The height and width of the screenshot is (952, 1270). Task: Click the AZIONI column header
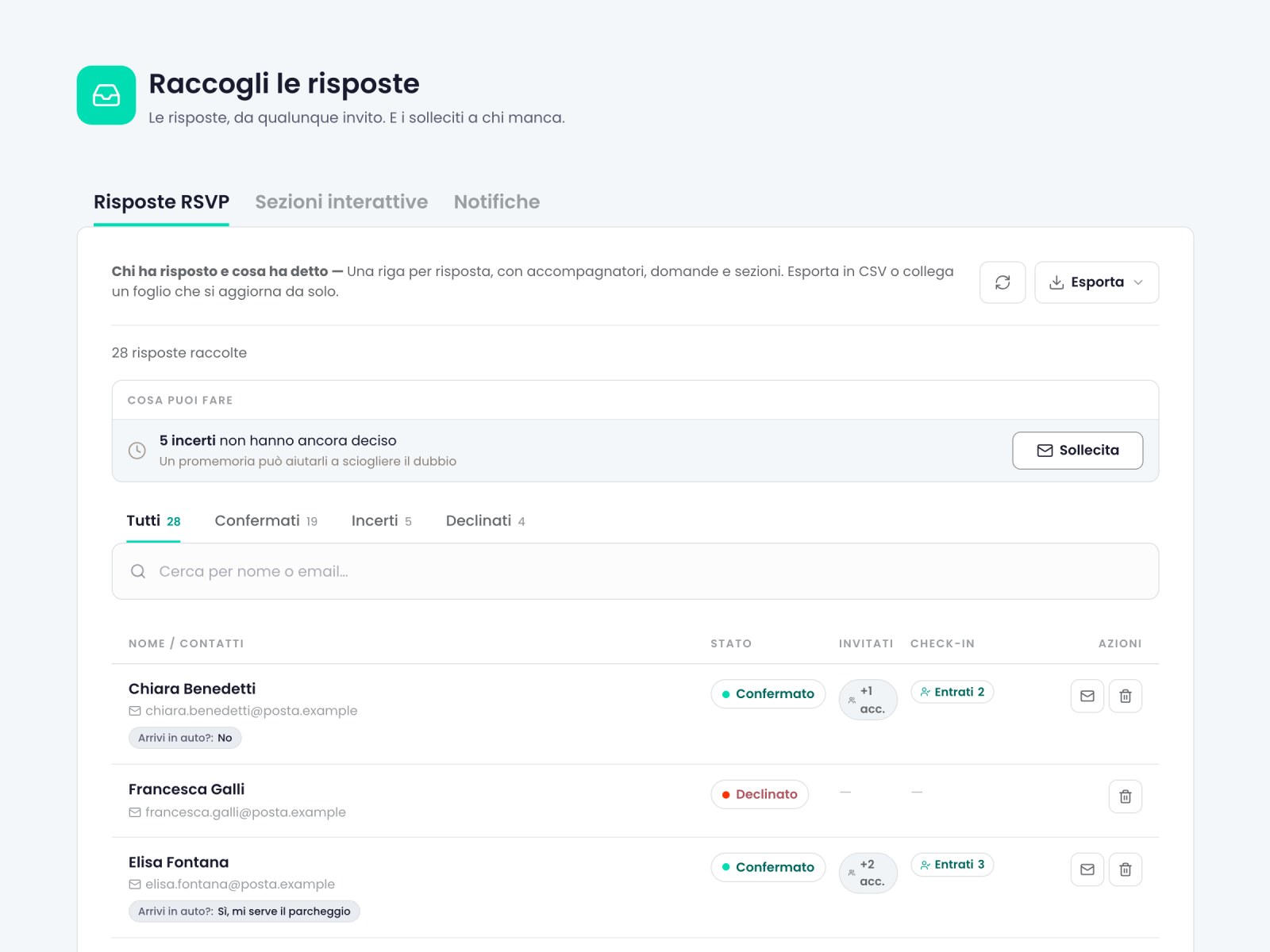(1120, 643)
